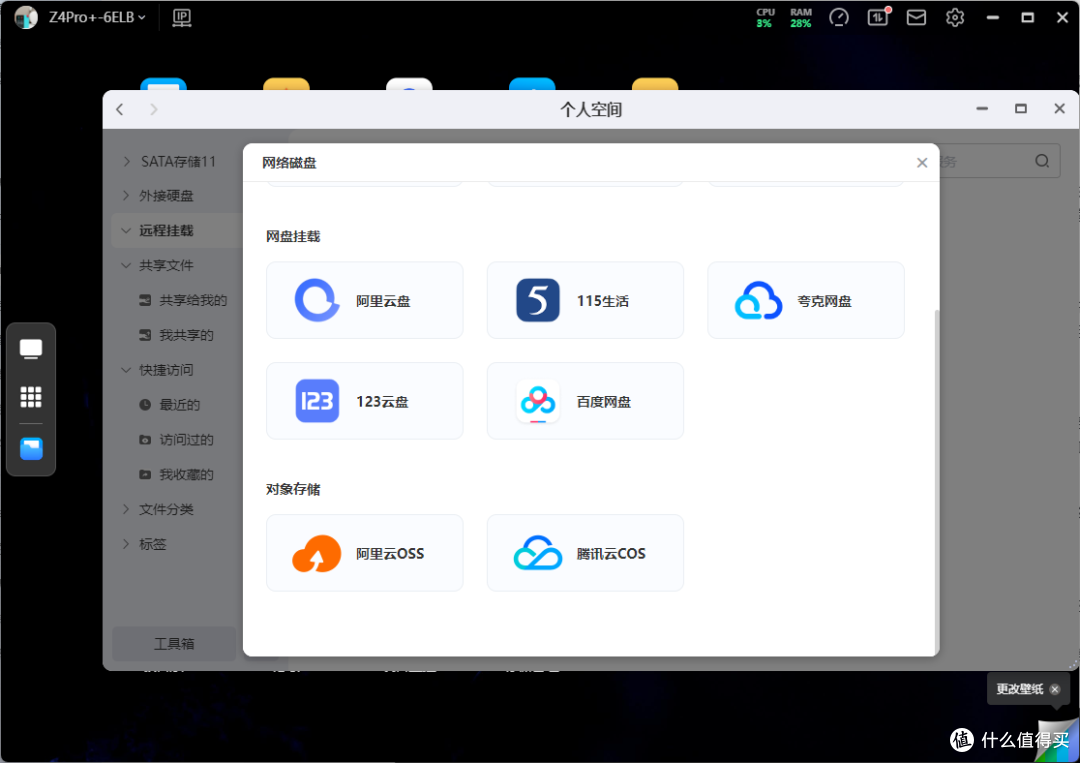Minimize the 个人空间 window
This screenshot has width=1080, height=763.
click(x=982, y=109)
